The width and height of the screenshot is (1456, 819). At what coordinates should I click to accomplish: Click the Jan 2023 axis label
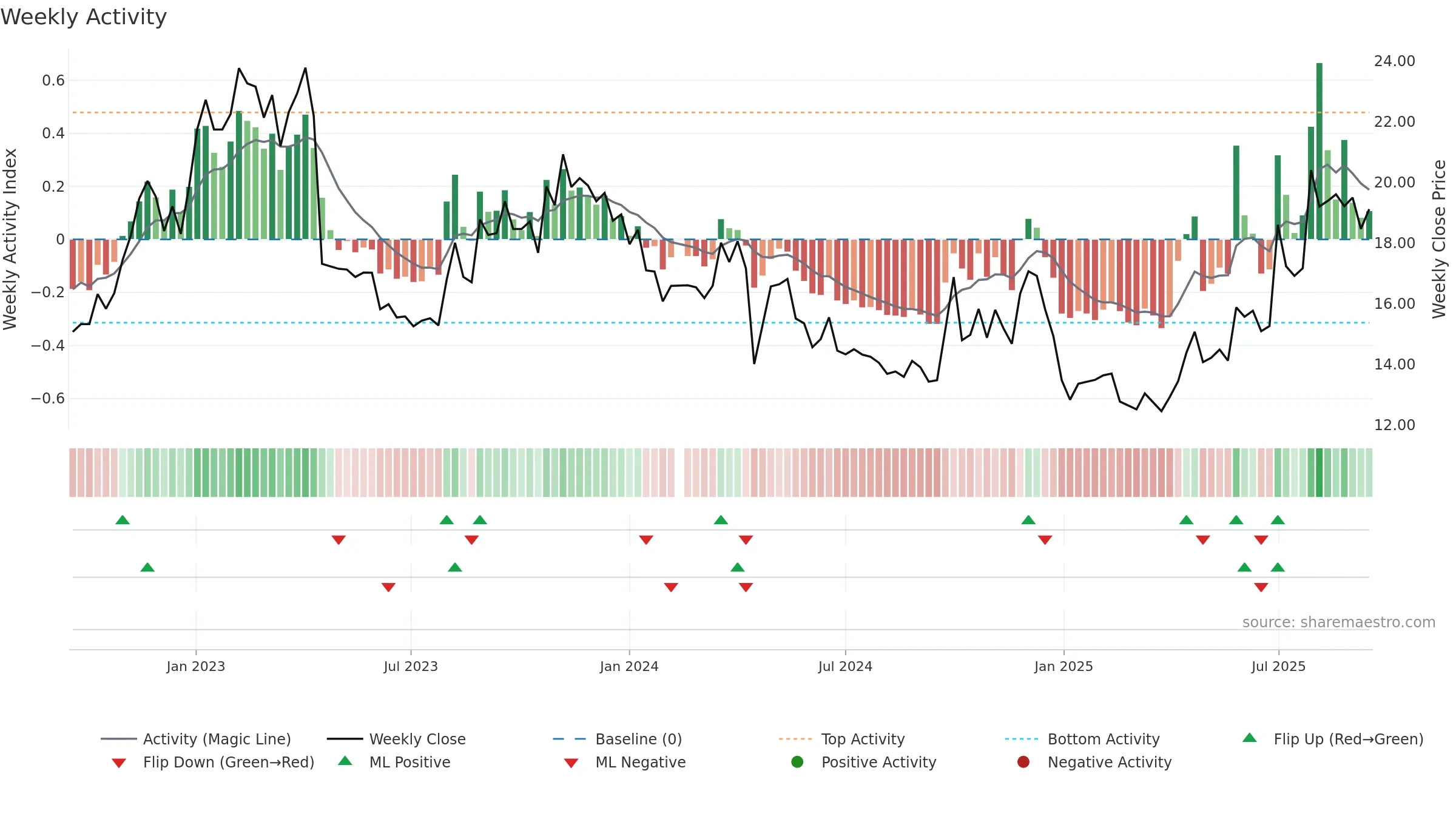(196, 666)
